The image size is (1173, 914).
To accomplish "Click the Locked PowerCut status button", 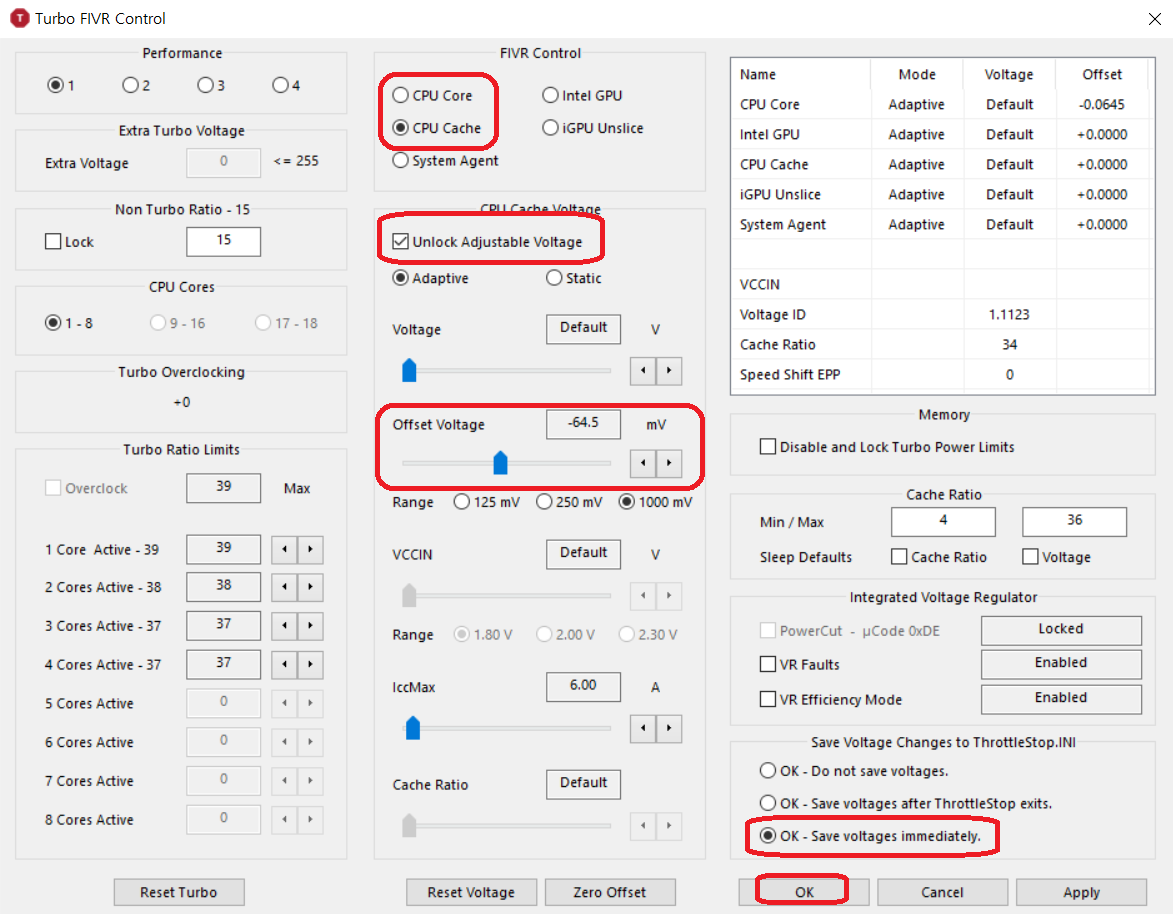I will point(1061,630).
